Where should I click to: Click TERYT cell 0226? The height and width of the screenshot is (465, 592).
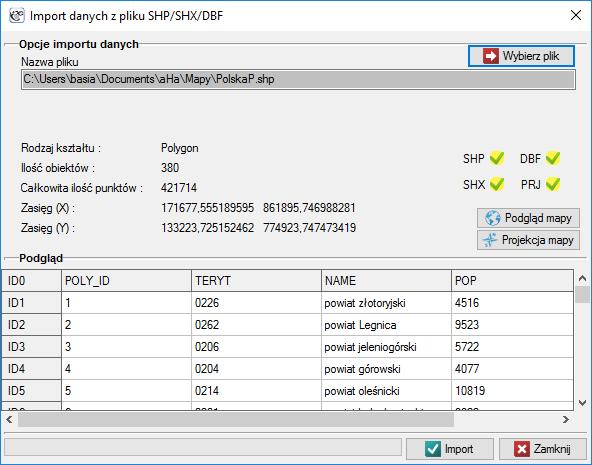pos(256,303)
